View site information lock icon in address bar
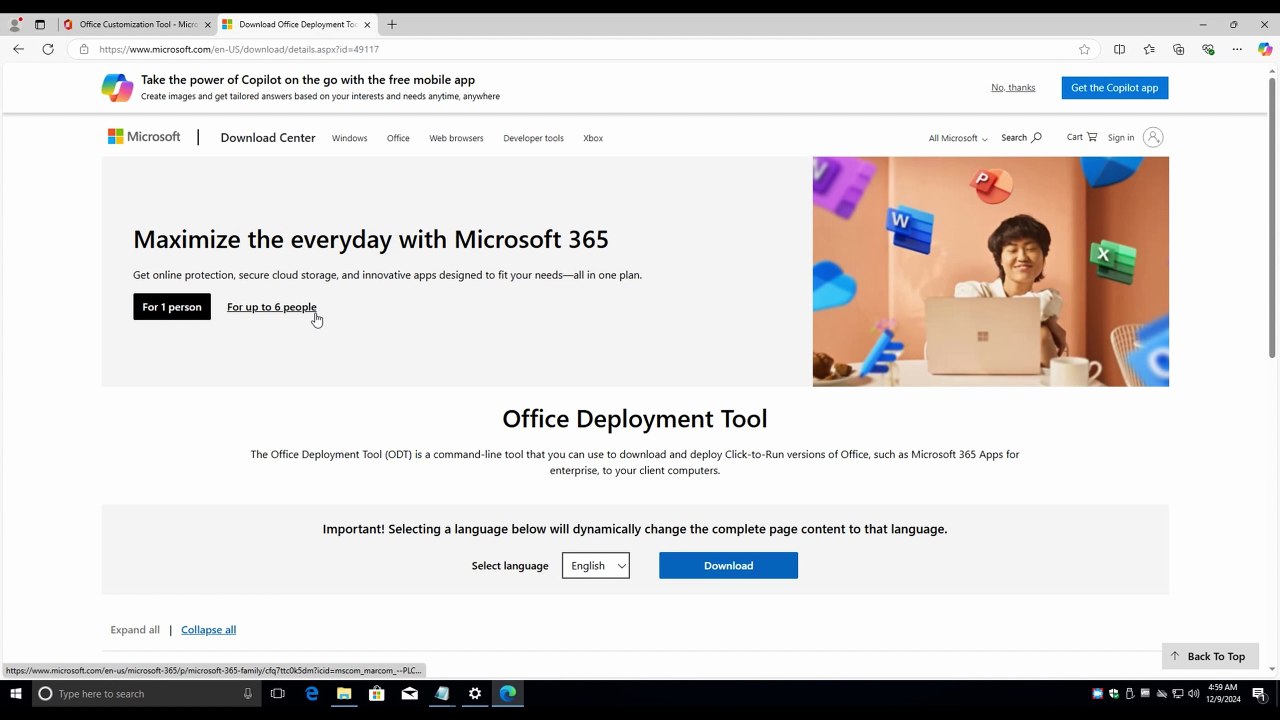 84,49
